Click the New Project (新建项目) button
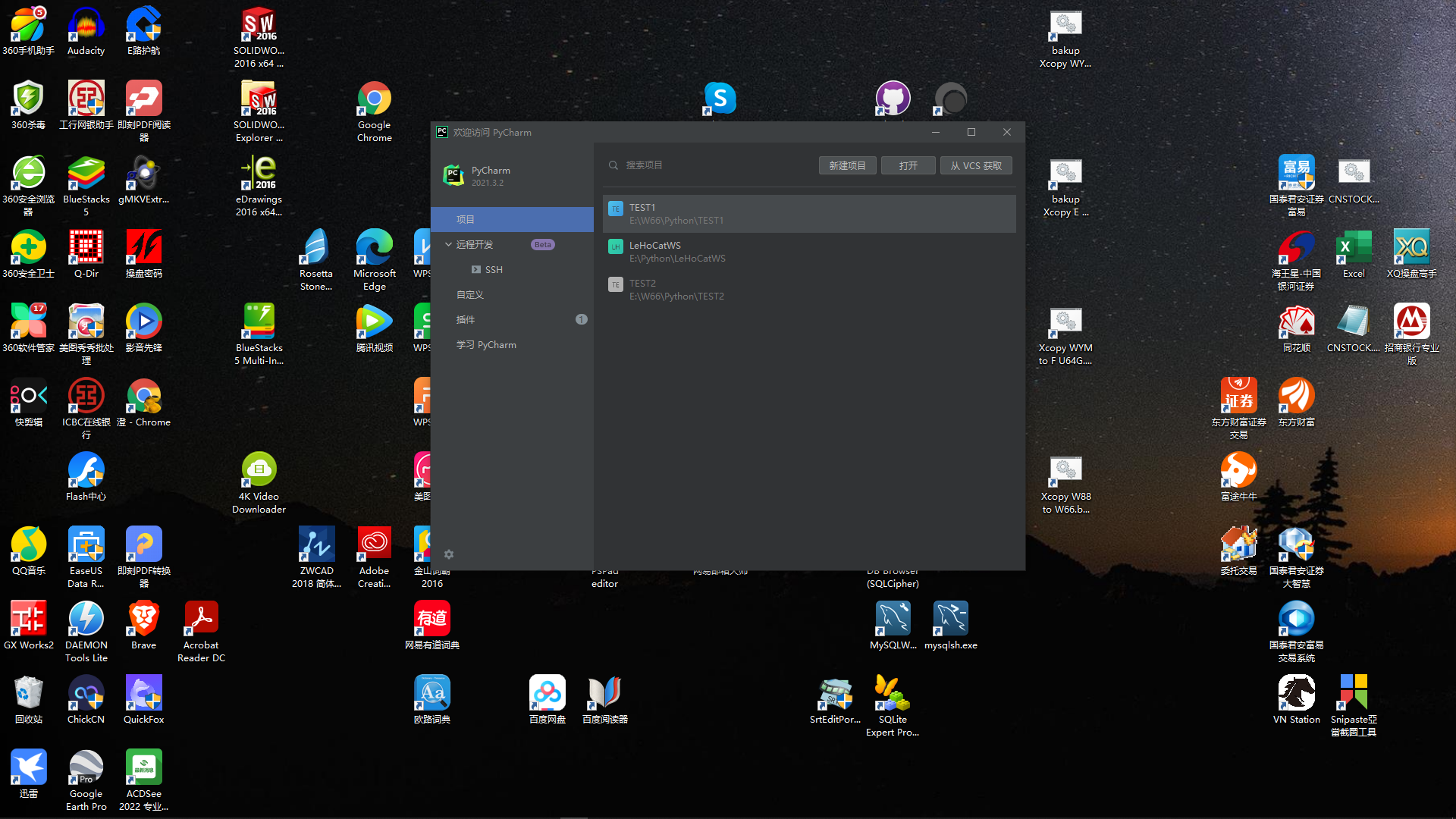The image size is (1456, 819). pyautogui.click(x=847, y=165)
